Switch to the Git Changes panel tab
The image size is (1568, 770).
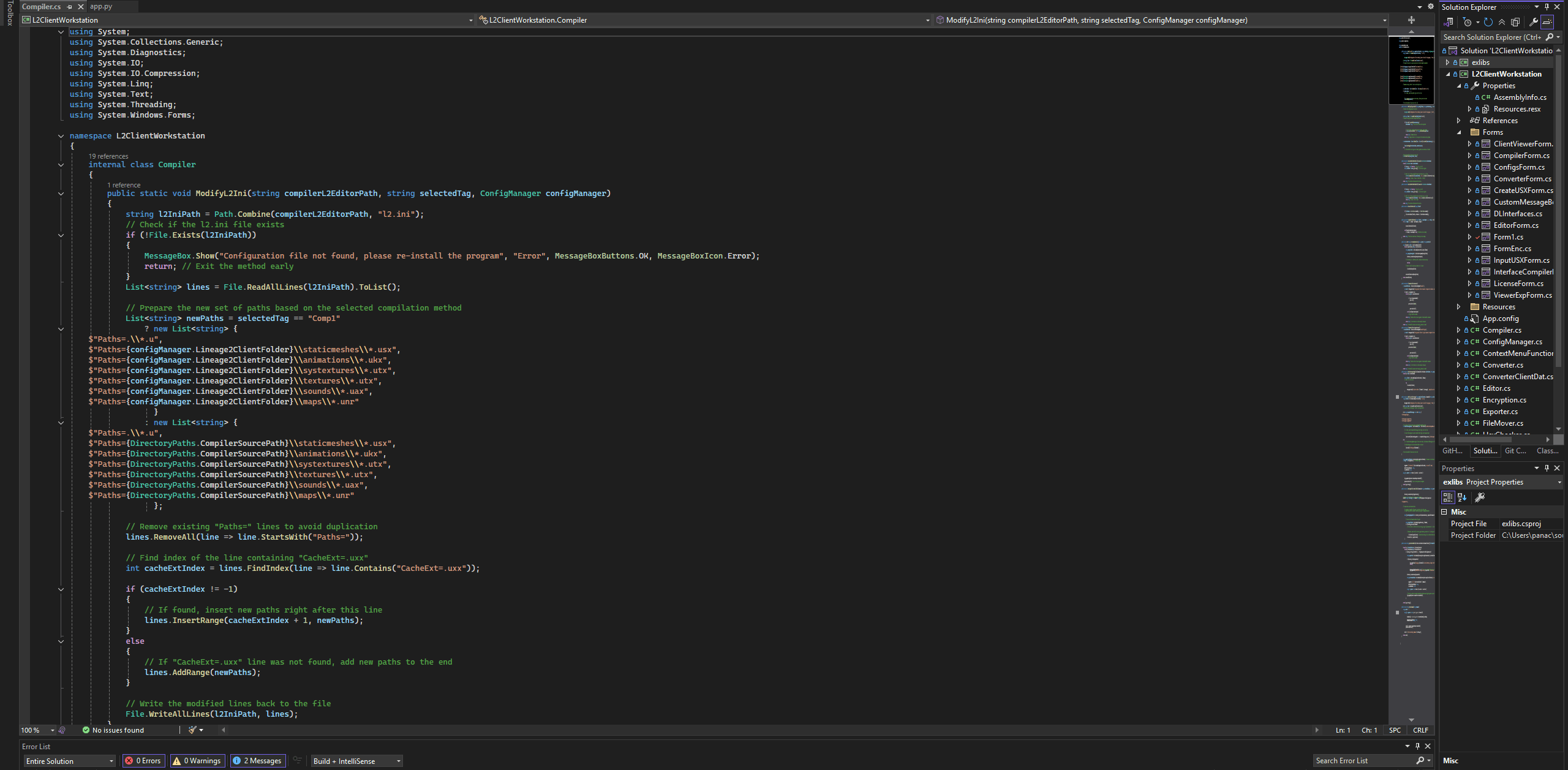pyautogui.click(x=1515, y=451)
